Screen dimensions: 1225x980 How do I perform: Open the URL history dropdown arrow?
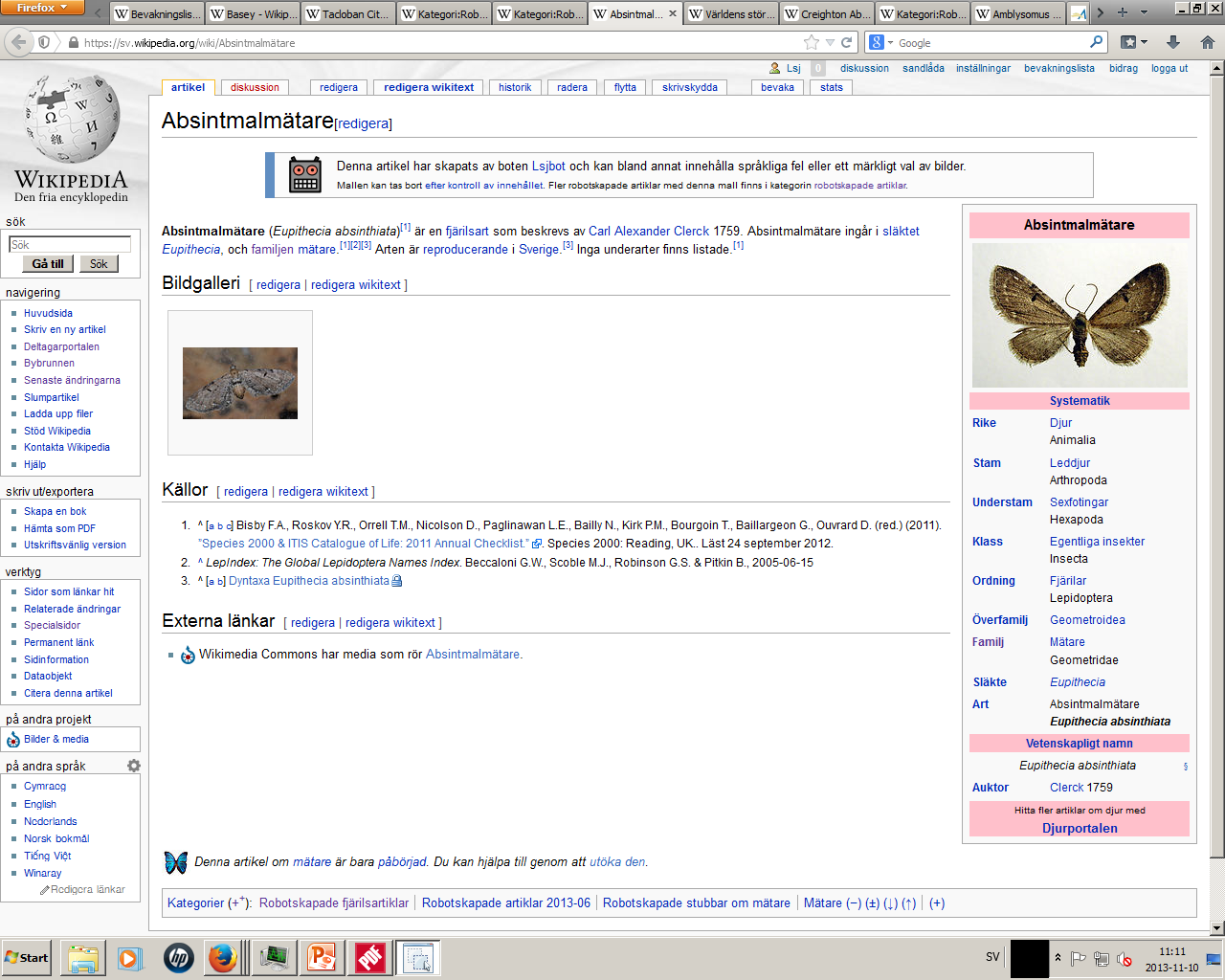(x=830, y=42)
